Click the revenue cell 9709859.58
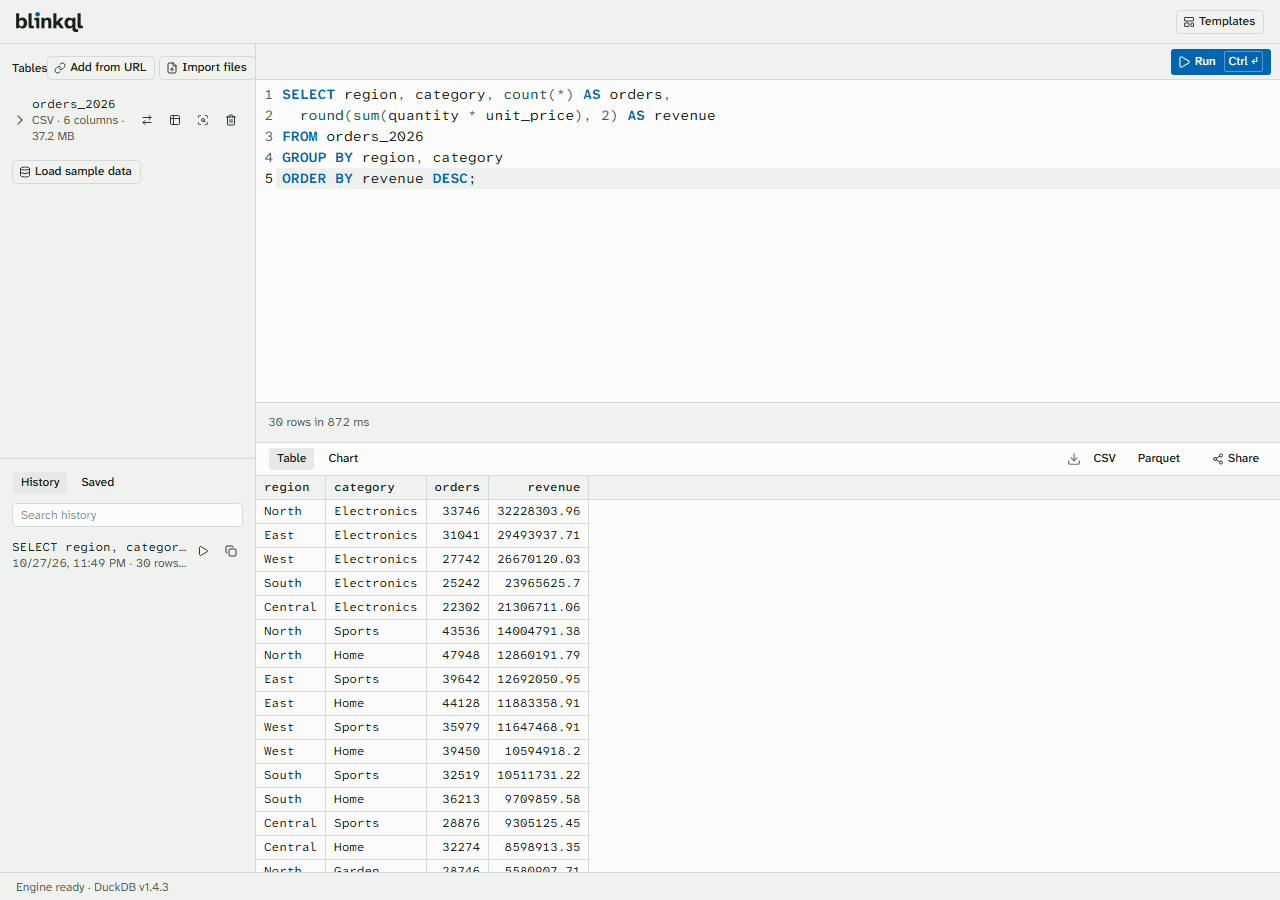The image size is (1280, 900). [539, 800]
